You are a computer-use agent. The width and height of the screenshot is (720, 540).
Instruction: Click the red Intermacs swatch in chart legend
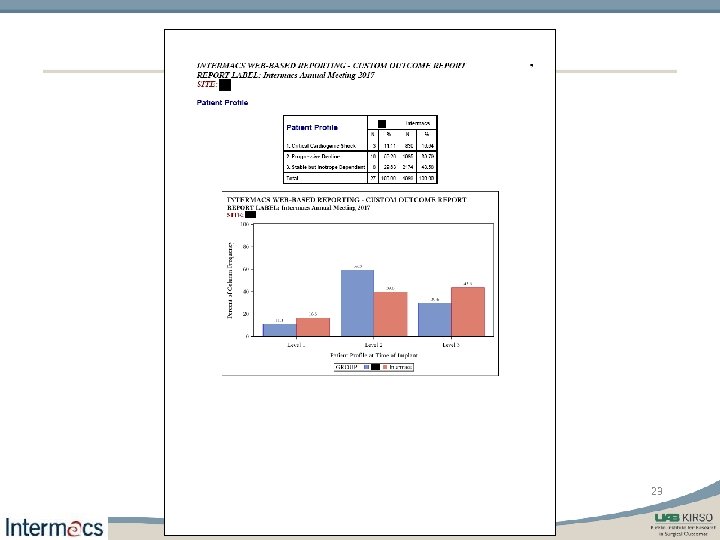click(385, 367)
